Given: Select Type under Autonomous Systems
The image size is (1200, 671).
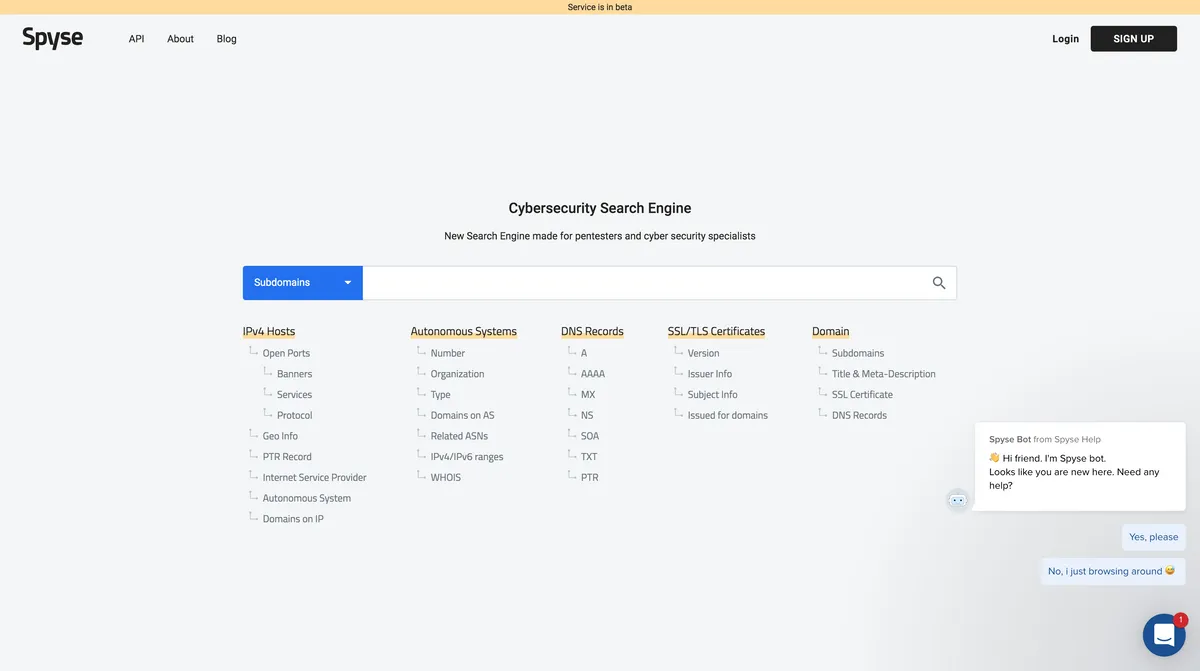Looking at the screenshot, I should pos(441,395).
